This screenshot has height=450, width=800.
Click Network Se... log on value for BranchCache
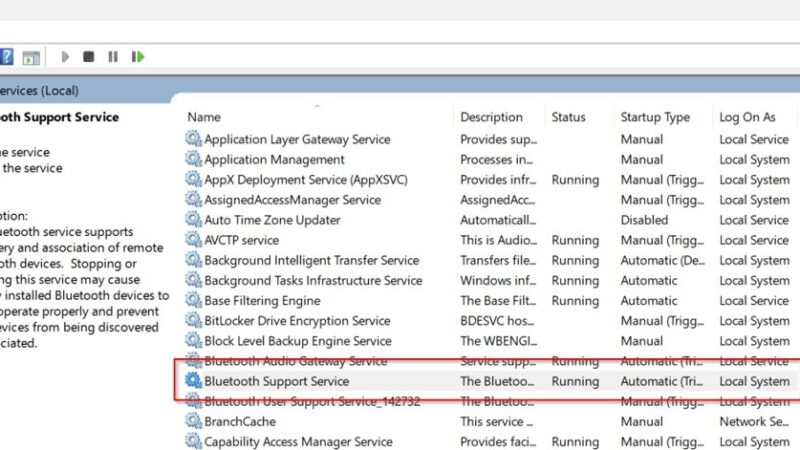click(755, 421)
